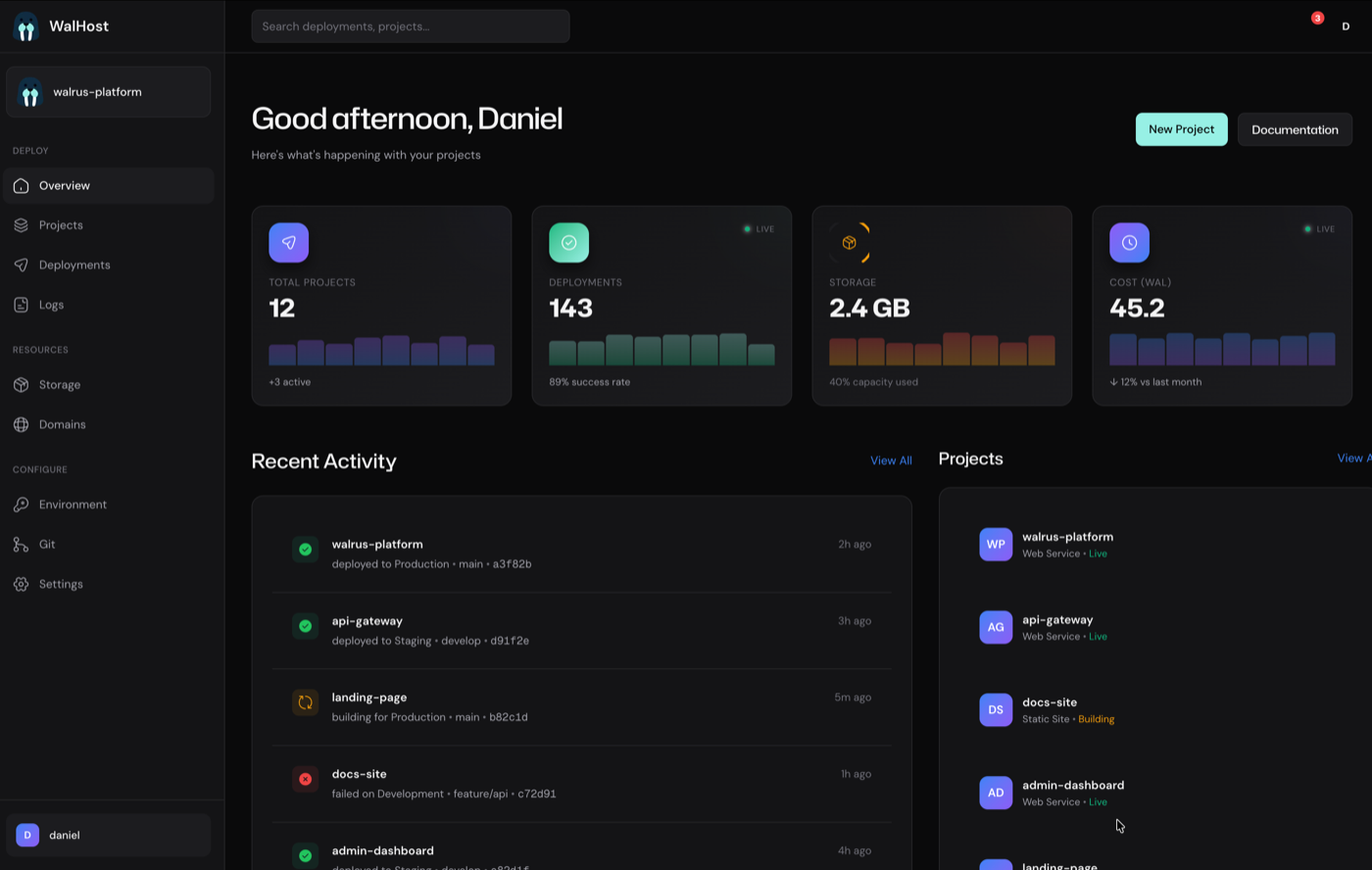Go to Overview in sidebar
This screenshot has width=1372, height=870.
tap(109, 186)
